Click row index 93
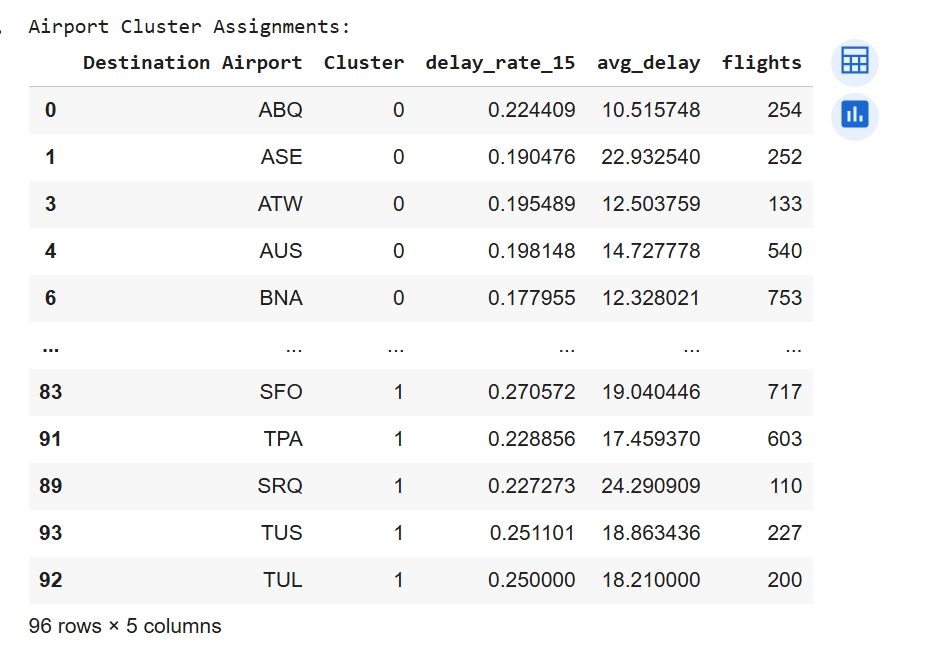 pyautogui.click(x=50, y=533)
